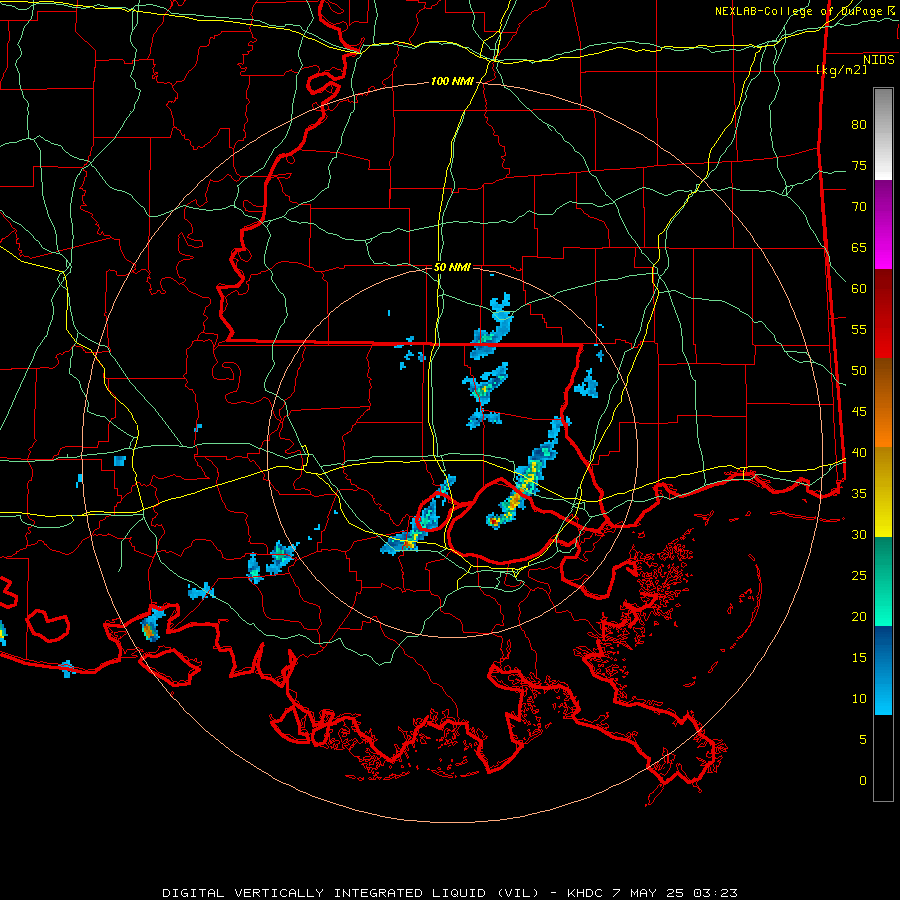Screen dimensions: 900x900
Task: Click the 60 value on the color scale
Action: (x=859, y=289)
